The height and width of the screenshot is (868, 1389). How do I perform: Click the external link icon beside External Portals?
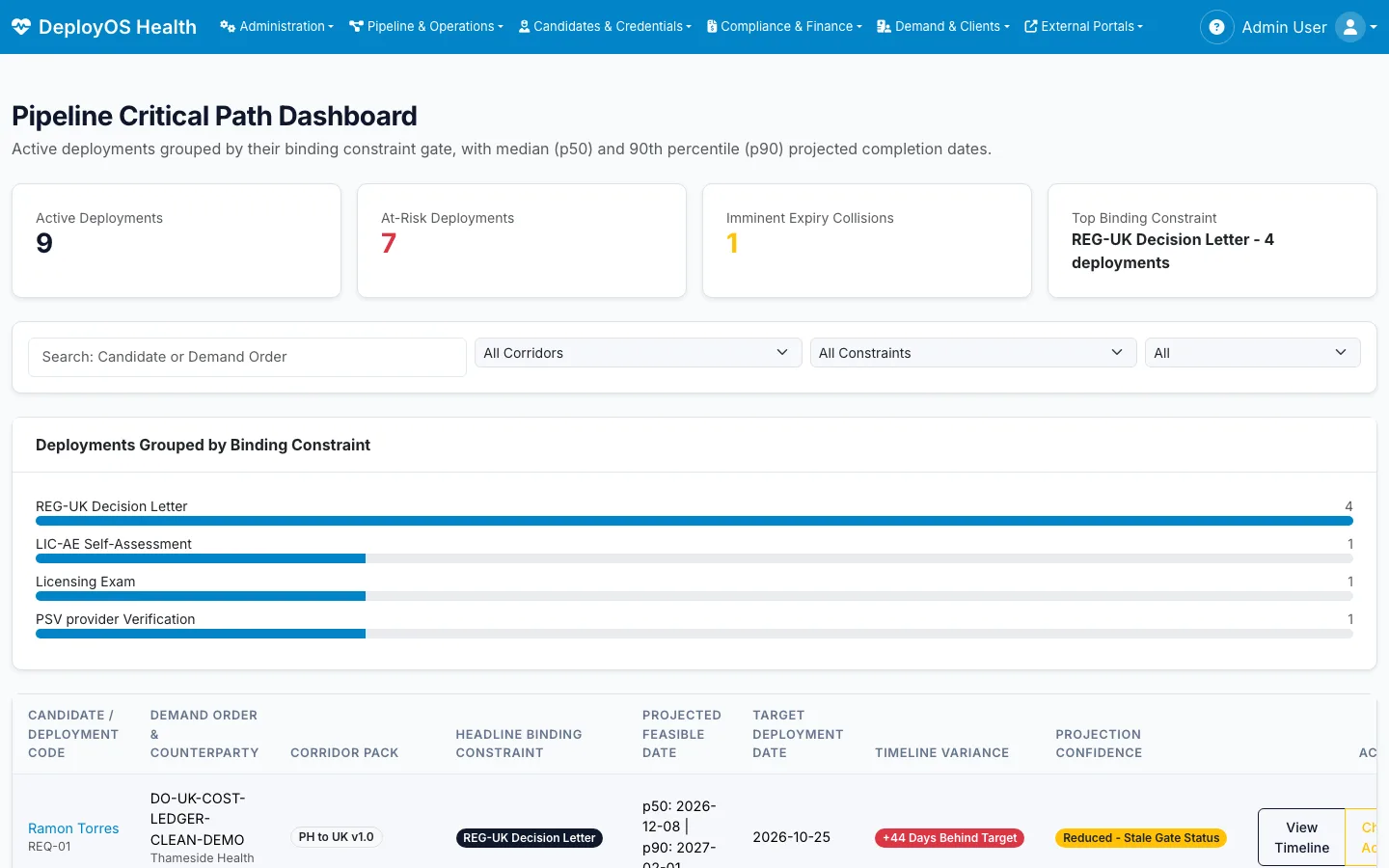1031,27
